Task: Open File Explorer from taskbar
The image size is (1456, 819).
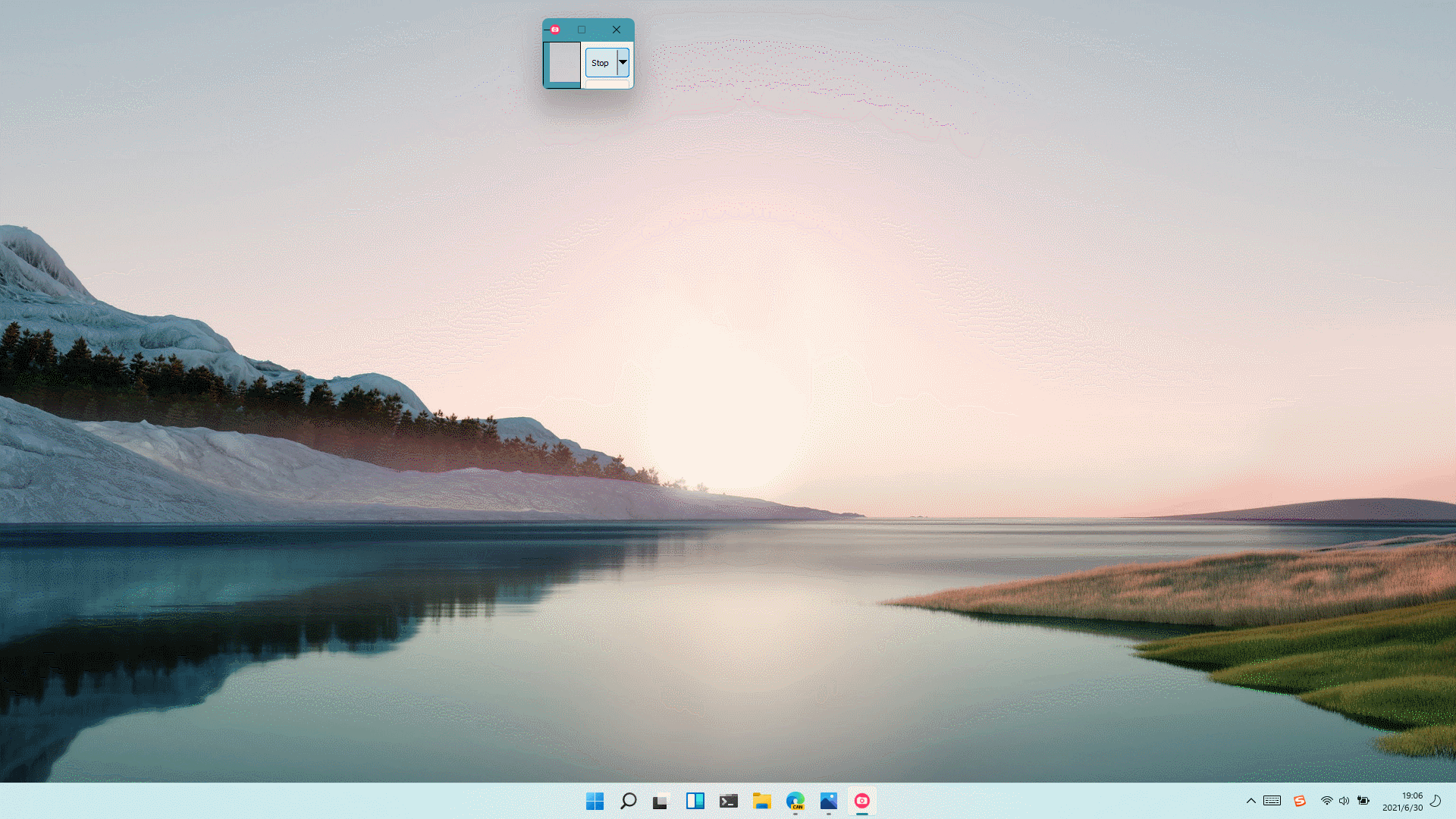Action: [x=762, y=801]
